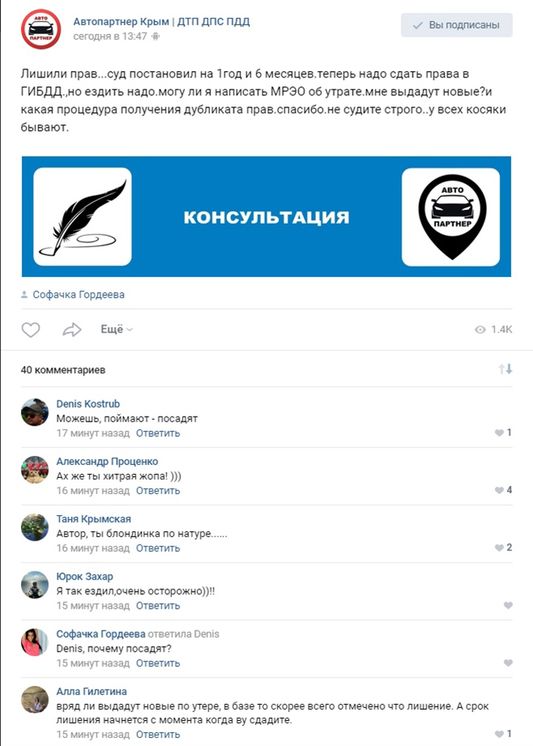Like Юрок Захар's comment heart
Viewport: 533px width, 746px height.
pos(508,605)
